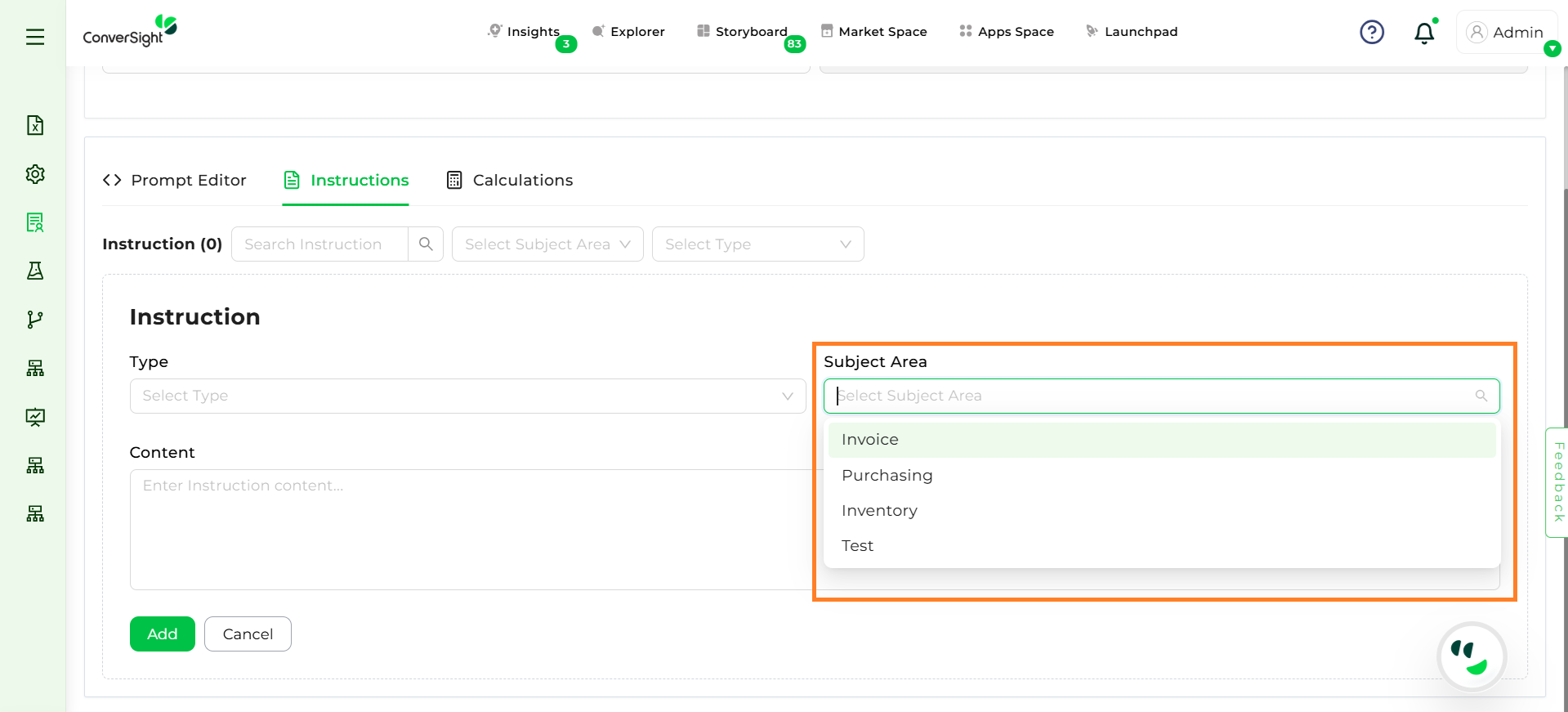Screen dimensions: 1568x712
Task: Expand the Select Subject Area filter dropdown
Action: tap(547, 244)
